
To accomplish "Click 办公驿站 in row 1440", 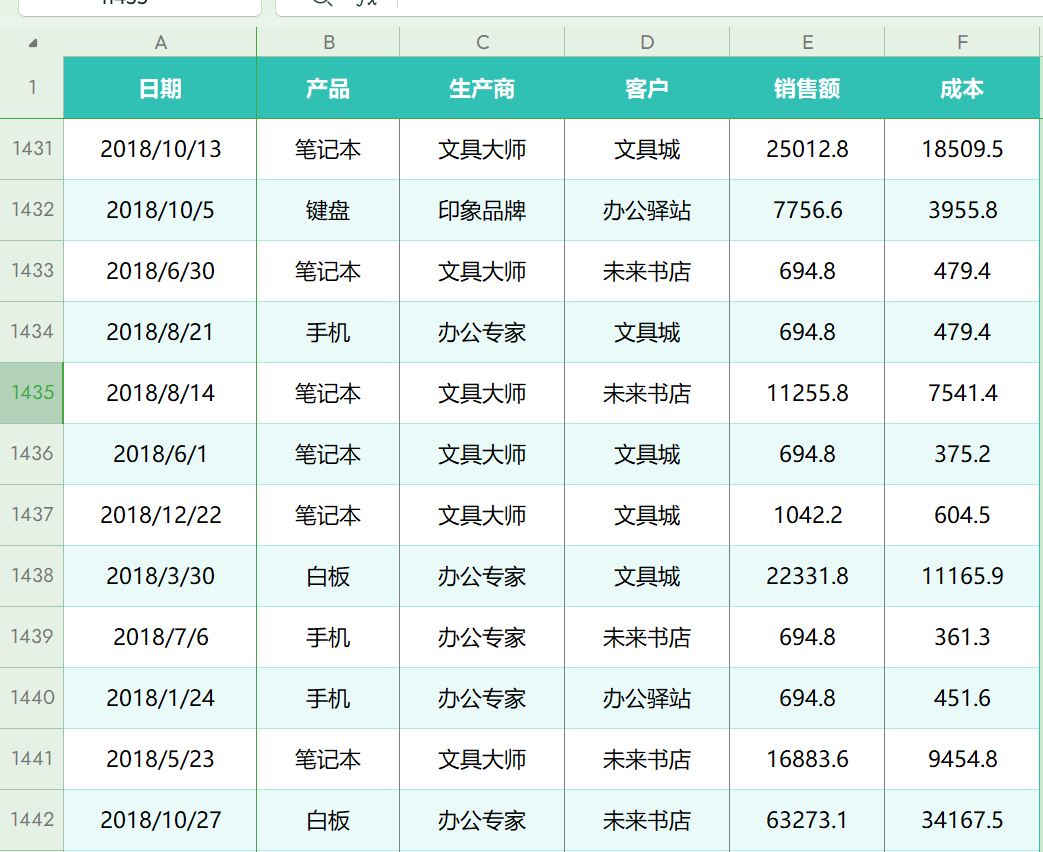I will pos(647,698).
